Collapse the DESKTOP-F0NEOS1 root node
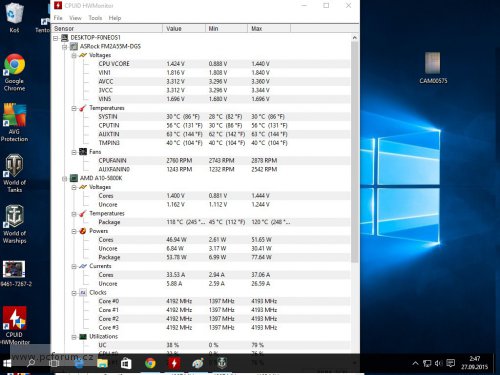 [x=56, y=38]
